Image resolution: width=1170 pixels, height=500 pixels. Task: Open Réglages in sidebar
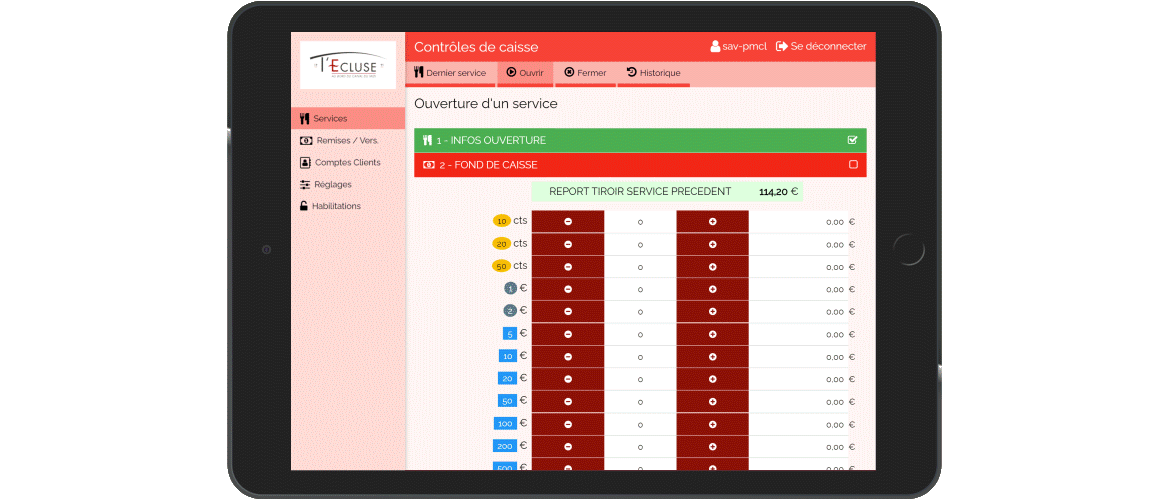348,184
